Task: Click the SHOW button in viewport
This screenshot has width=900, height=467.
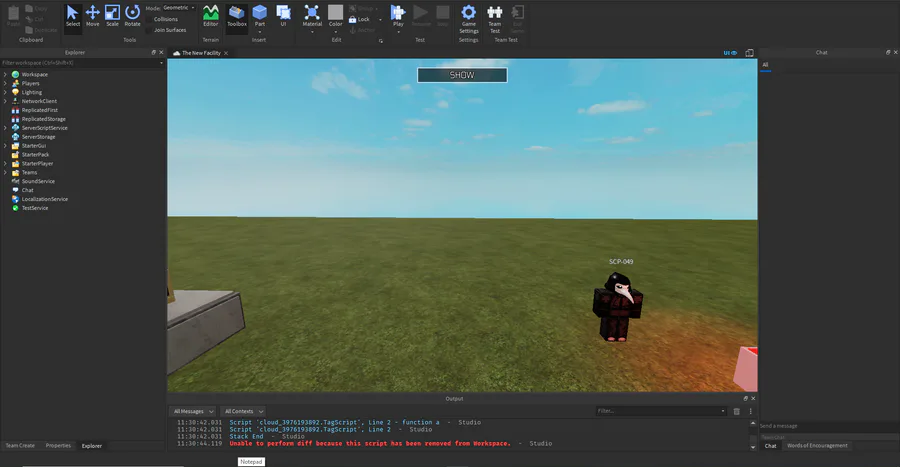Action: 462,75
